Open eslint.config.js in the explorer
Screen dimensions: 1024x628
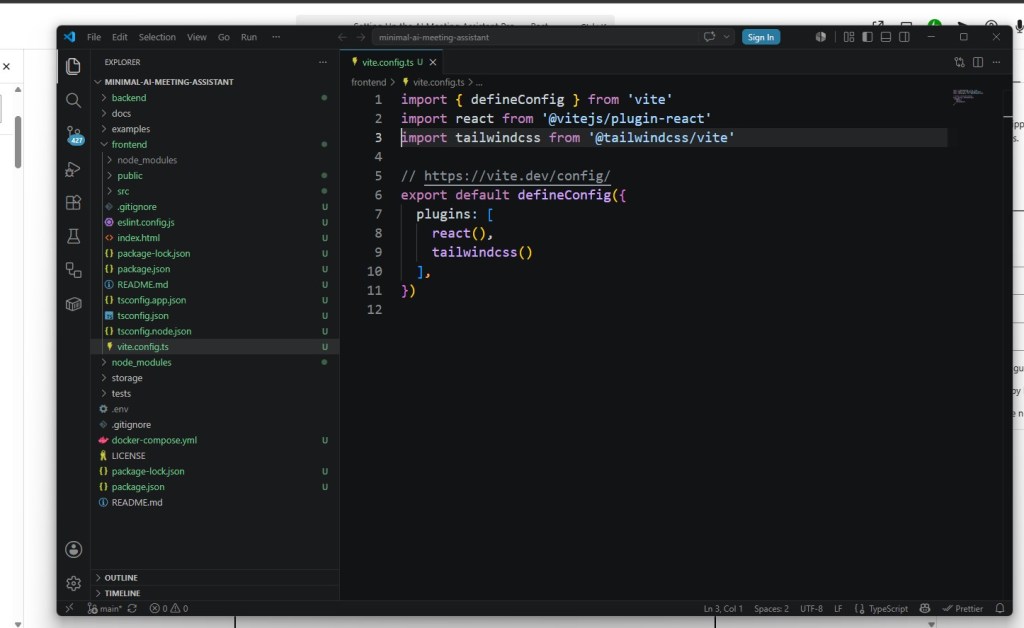pos(146,222)
